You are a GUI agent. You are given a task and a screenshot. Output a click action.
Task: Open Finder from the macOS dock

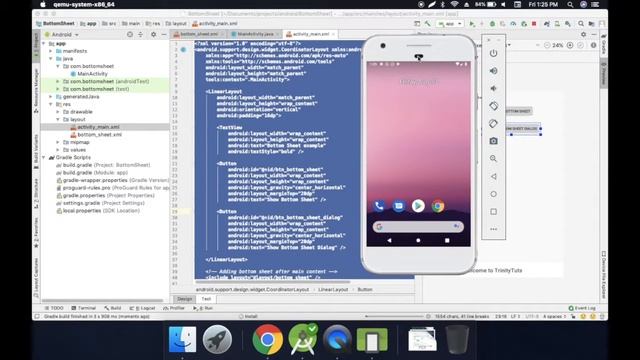click(x=182, y=339)
